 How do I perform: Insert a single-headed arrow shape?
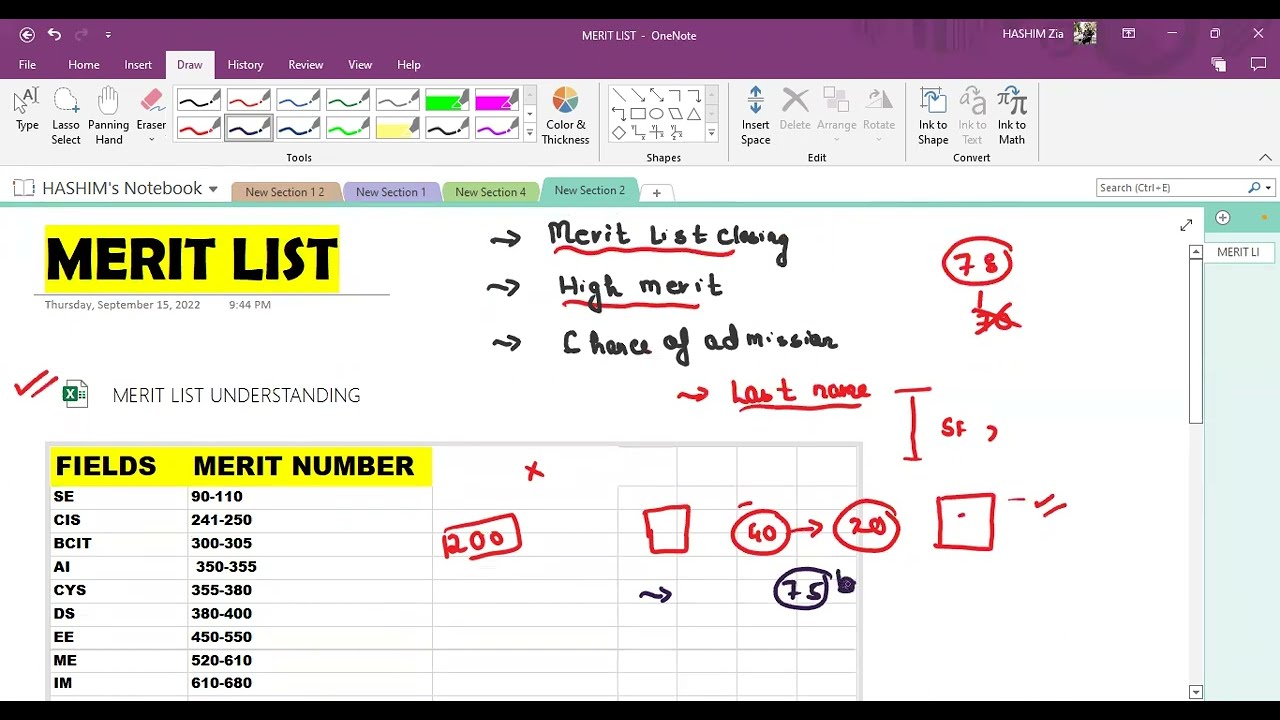(637, 95)
